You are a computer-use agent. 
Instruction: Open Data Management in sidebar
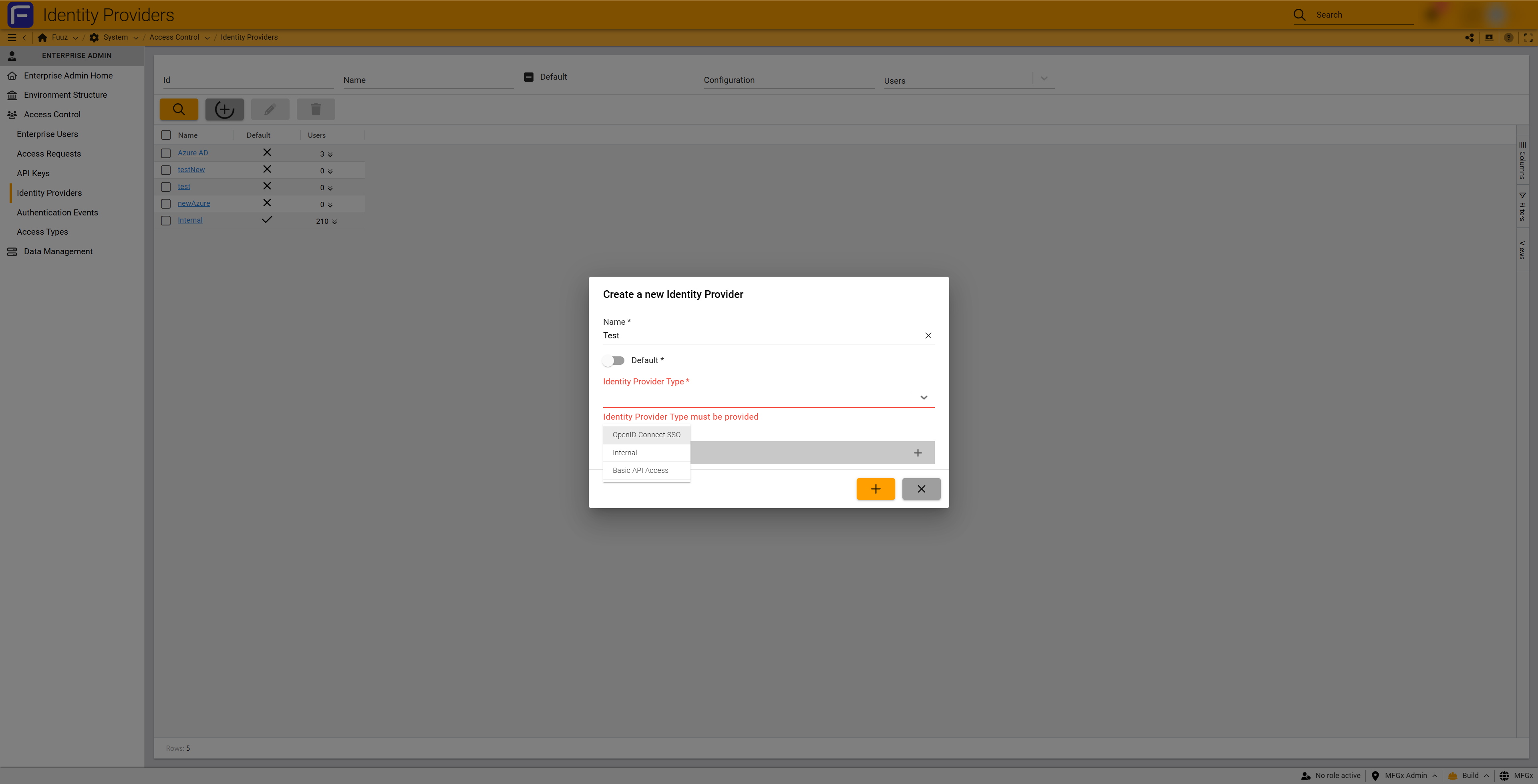click(58, 251)
